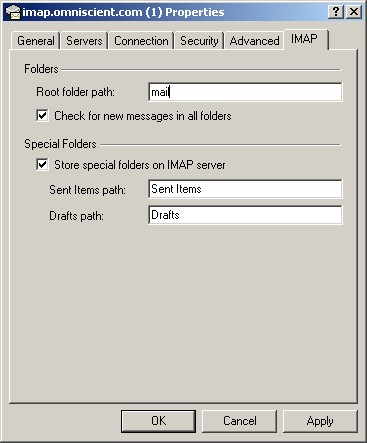Apply changes with the Apply button
Viewport: 367px width, 443px height.
pyautogui.click(x=320, y=421)
